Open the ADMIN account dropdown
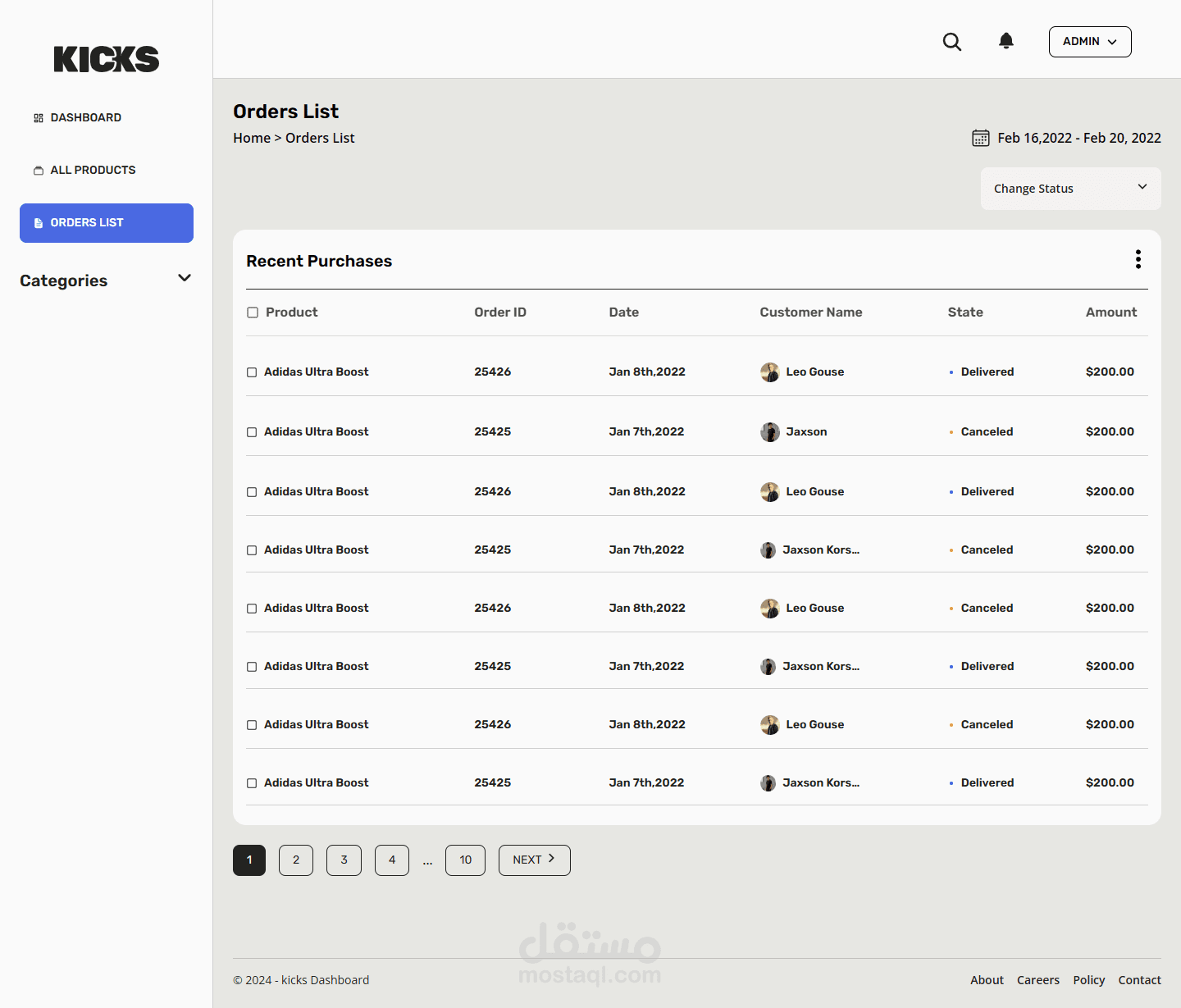The image size is (1181, 1008). point(1089,42)
